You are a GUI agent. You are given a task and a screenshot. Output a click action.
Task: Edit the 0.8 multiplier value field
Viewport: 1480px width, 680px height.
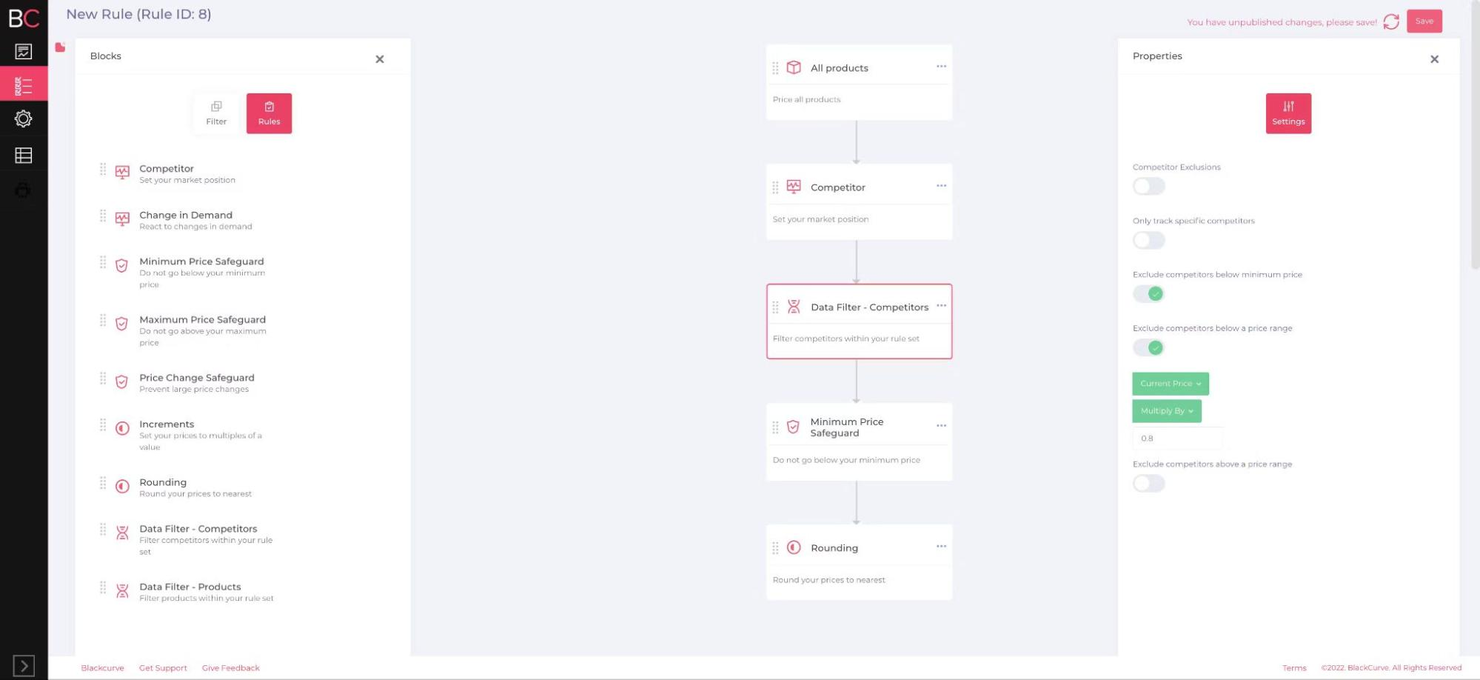(x=1177, y=438)
